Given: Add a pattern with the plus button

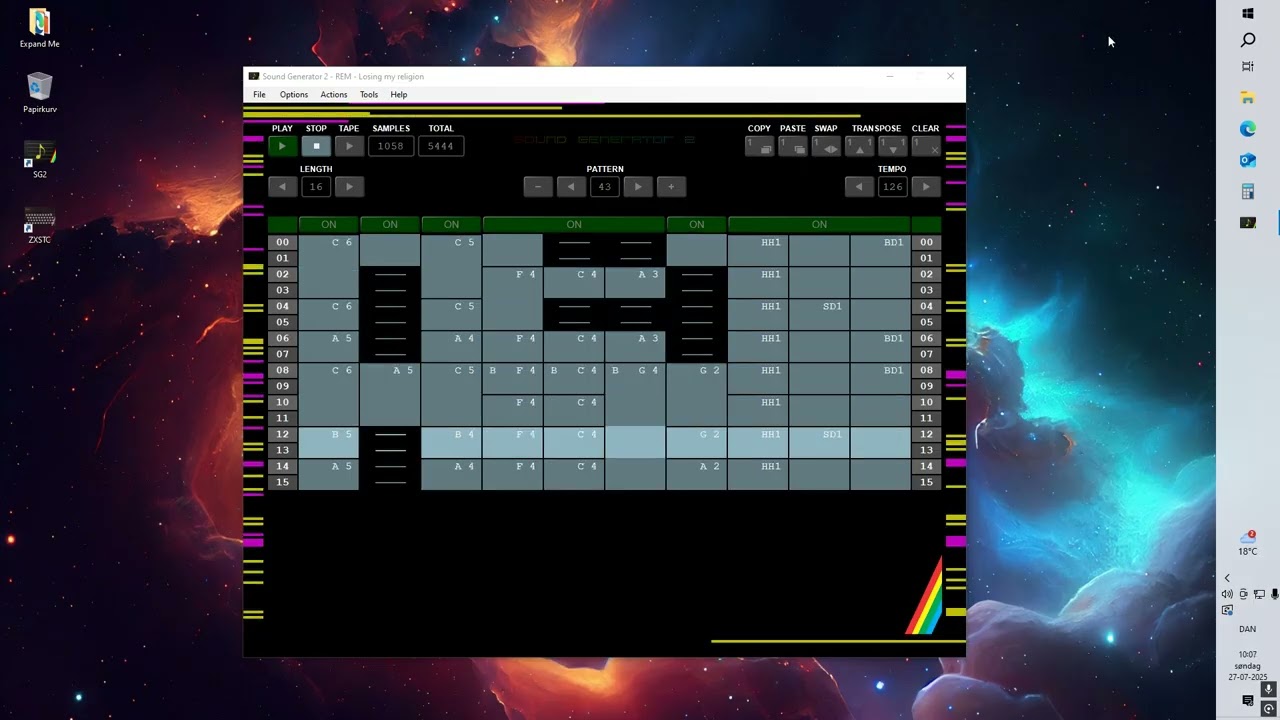Looking at the screenshot, I should tap(671, 186).
